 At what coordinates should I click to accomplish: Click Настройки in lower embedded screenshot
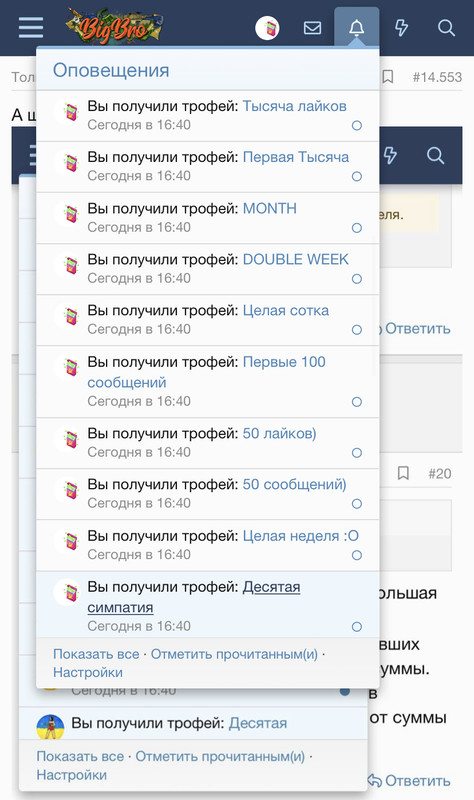(x=71, y=775)
